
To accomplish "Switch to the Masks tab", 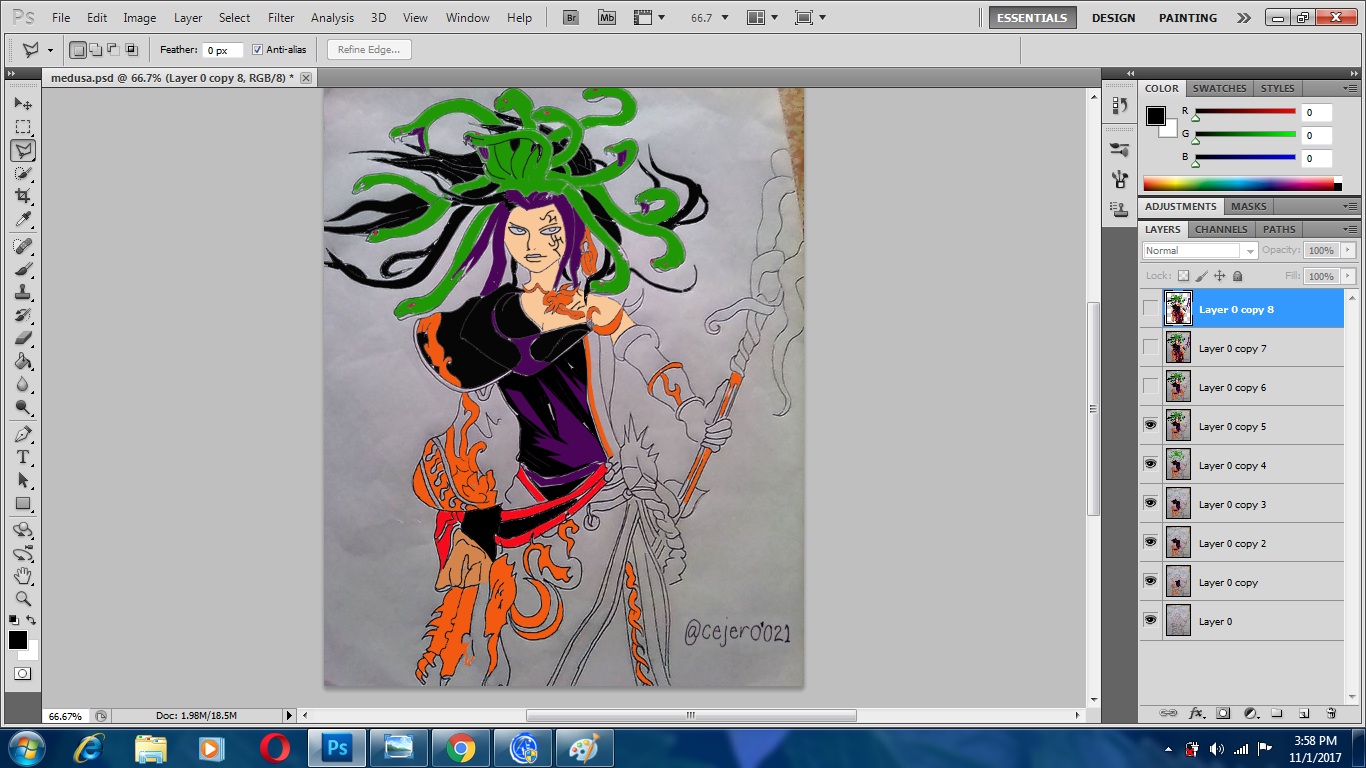I will pyautogui.click(x=1248, y=206).
